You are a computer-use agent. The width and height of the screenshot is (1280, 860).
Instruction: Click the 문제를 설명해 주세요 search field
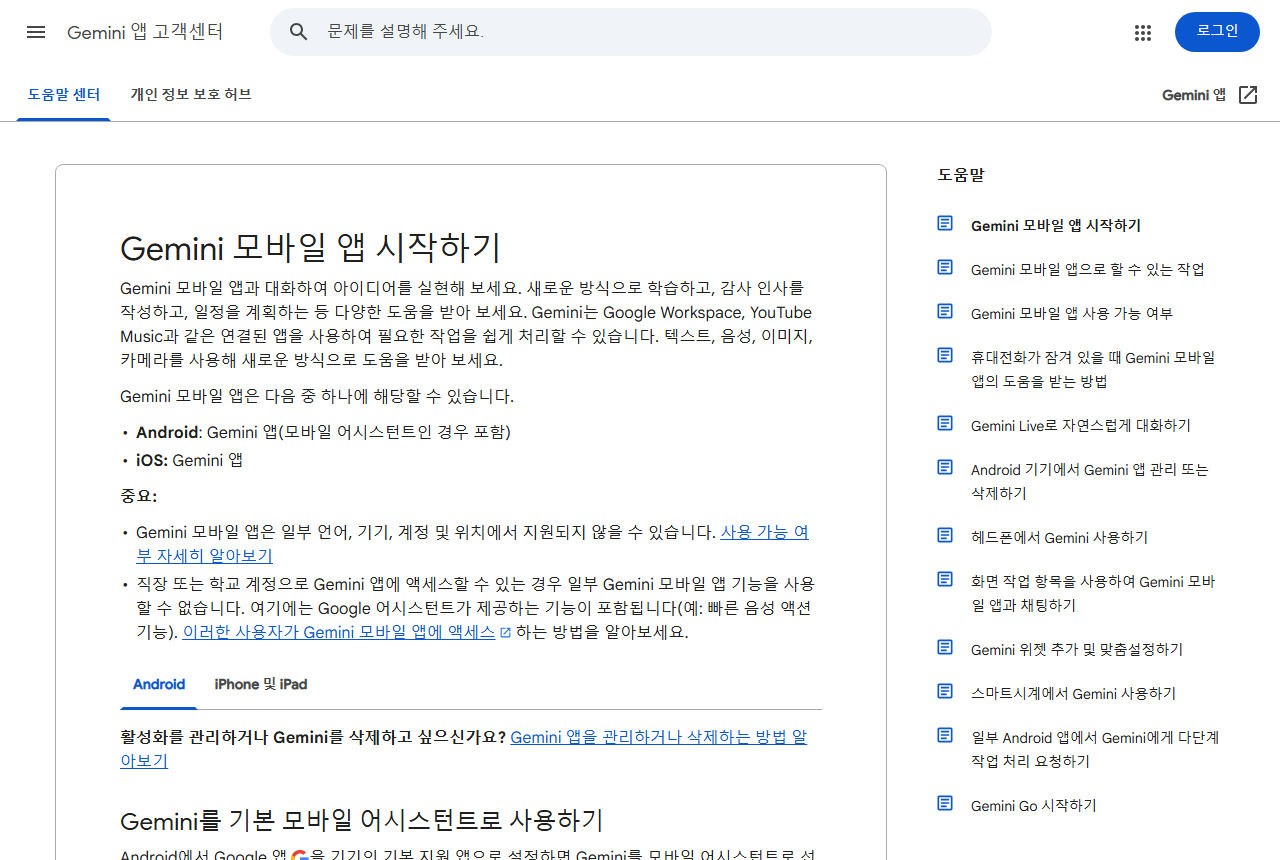point(631,32)
